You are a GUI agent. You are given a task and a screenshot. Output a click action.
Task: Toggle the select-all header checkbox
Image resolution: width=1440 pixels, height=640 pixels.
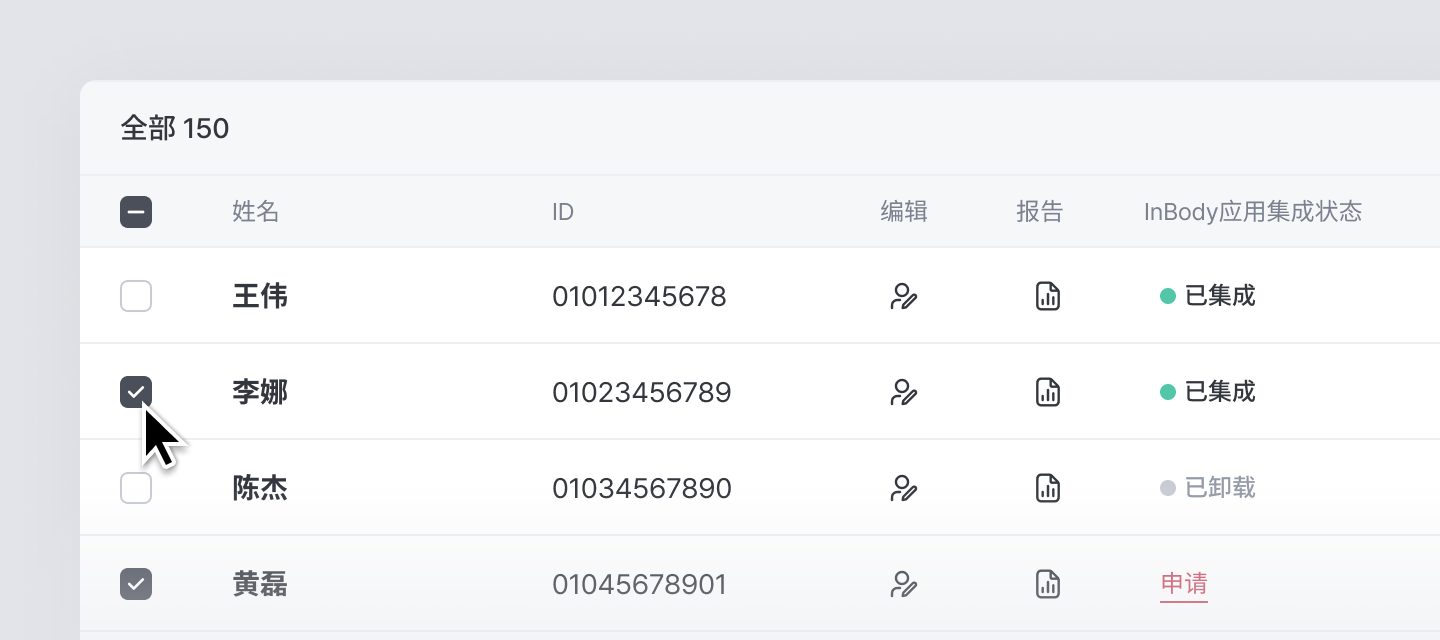pos(136,212)
